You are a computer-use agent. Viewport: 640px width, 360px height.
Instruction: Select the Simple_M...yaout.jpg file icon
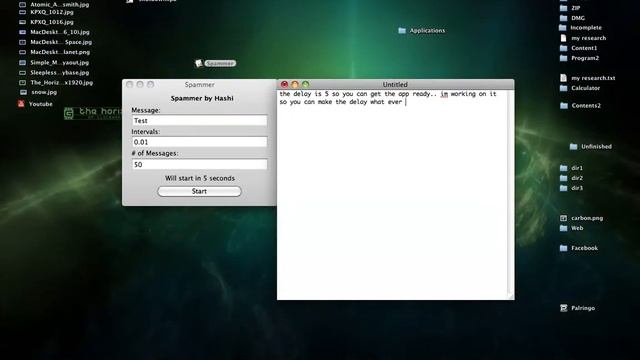pyautogui.click(x=22, y=62)
